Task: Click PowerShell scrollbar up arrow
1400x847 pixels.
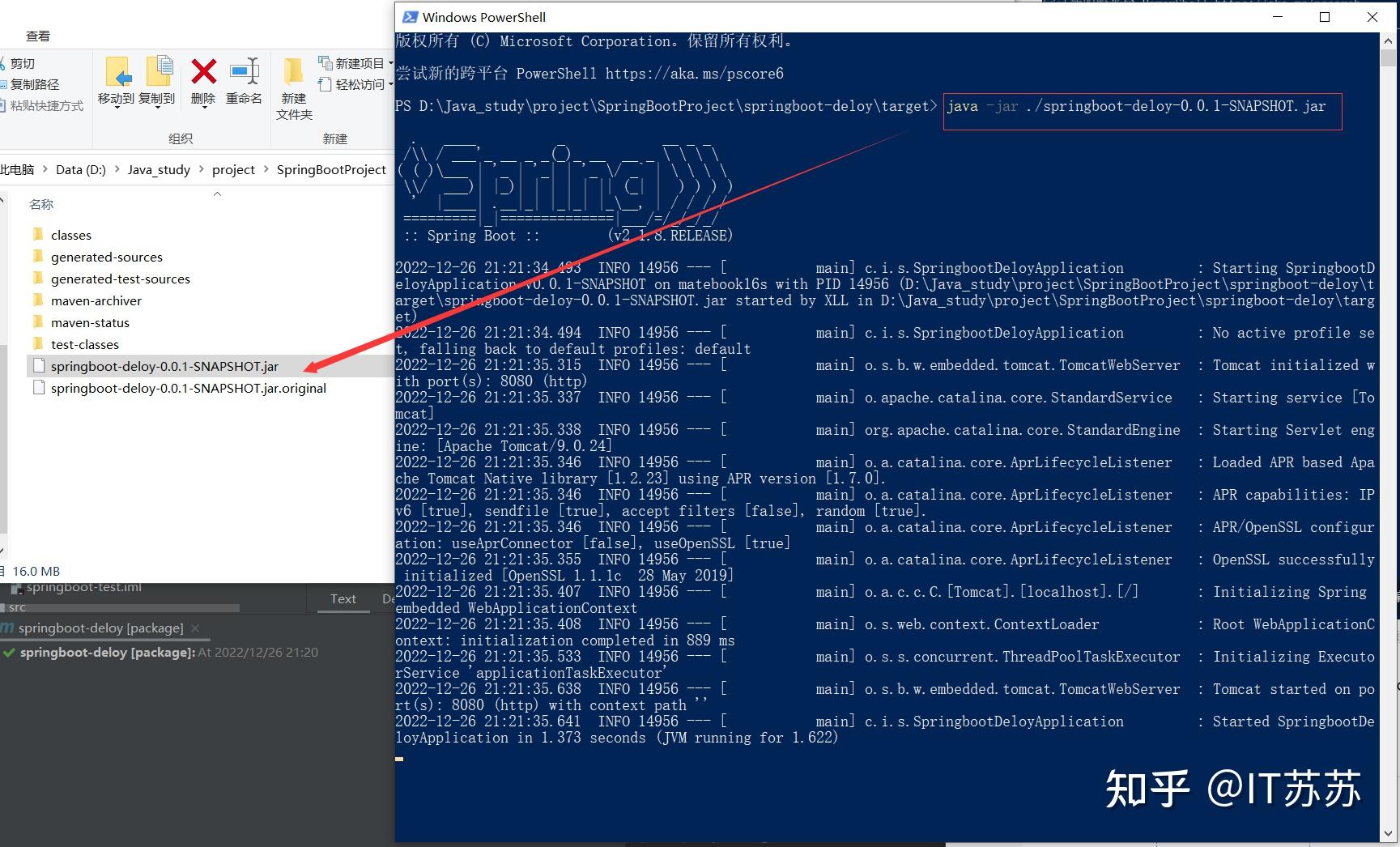Action: click(x=1387, y=40)
